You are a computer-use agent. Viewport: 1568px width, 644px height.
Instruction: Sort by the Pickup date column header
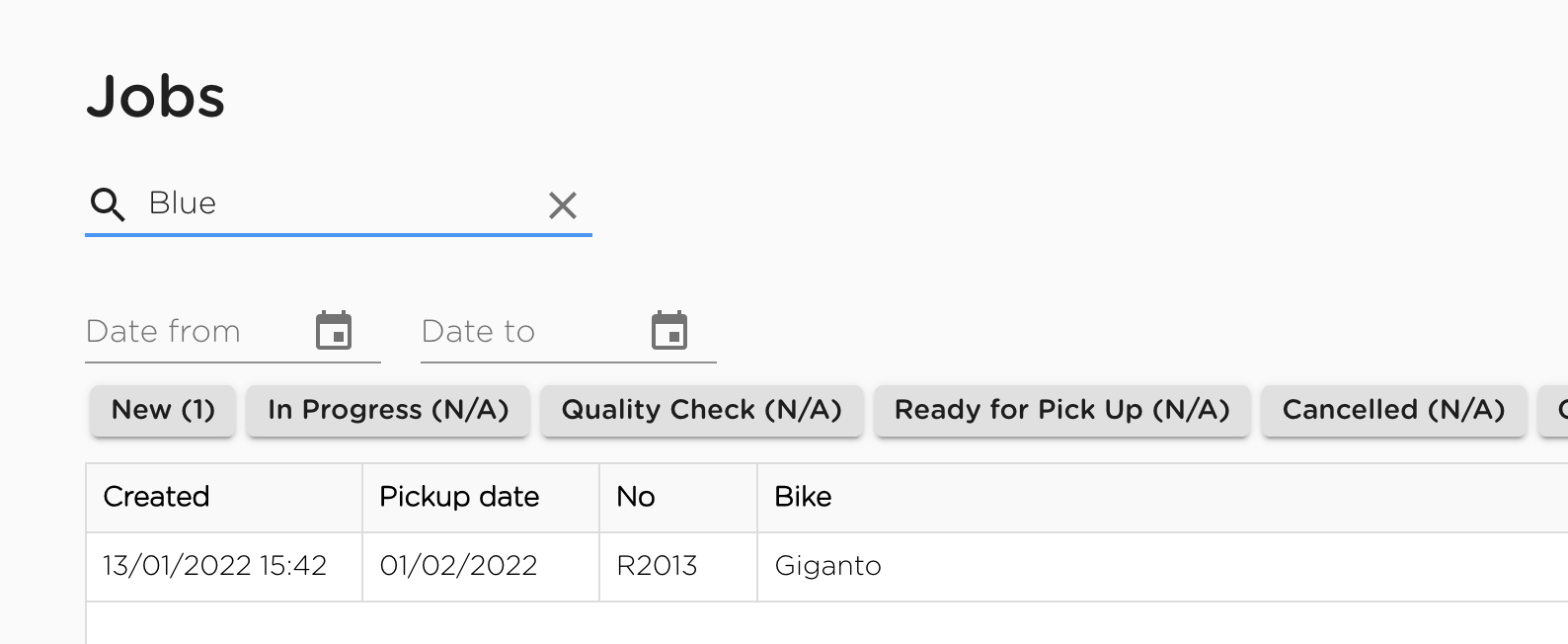click(x=459, y=497)
